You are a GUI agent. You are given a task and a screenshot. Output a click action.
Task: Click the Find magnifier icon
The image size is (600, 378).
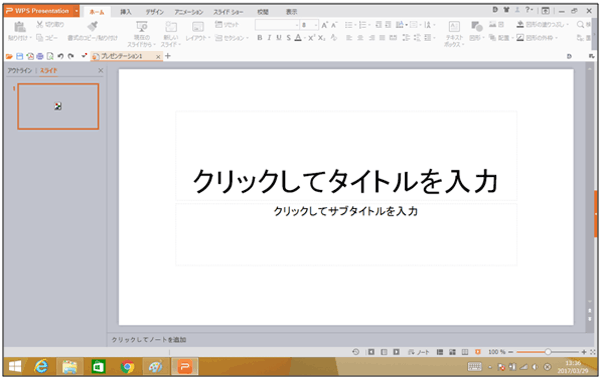580,24
